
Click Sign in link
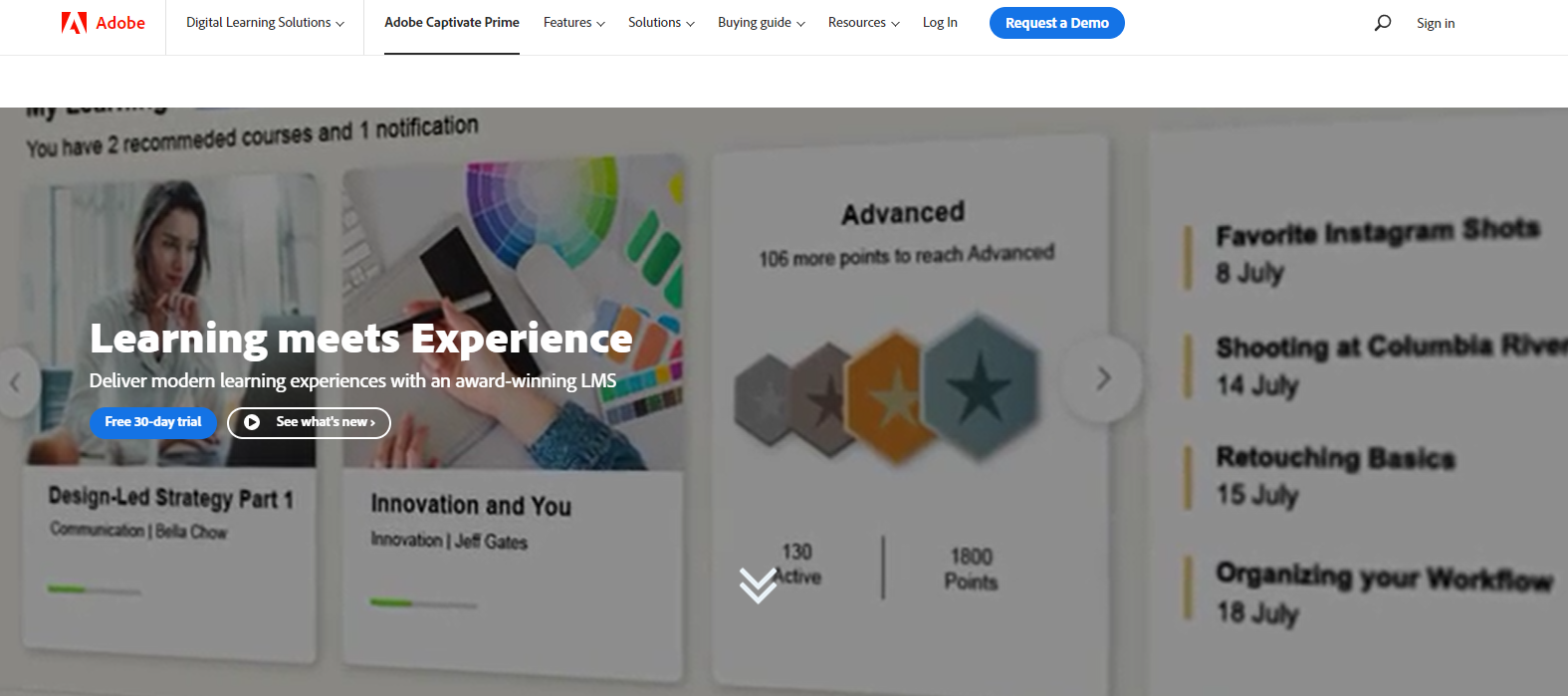[x=1436, y=23]
